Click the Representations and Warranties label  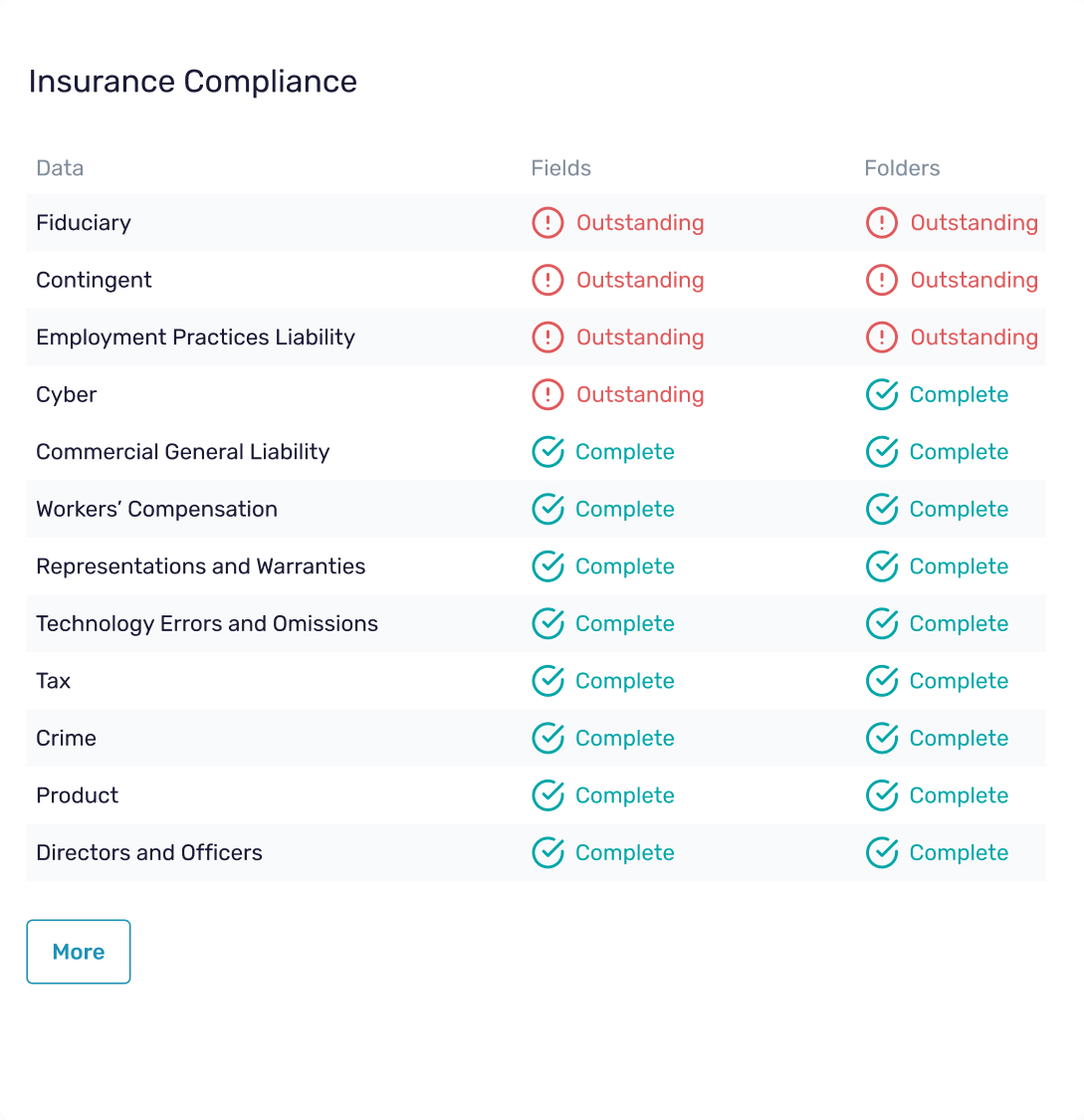pos(200,566)
